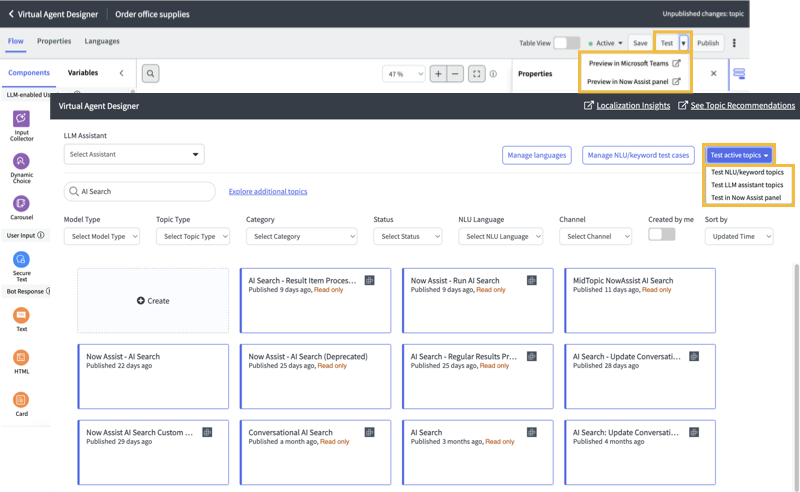
Task: Select the Carousel component icon
Action: [x=21, y=204]
